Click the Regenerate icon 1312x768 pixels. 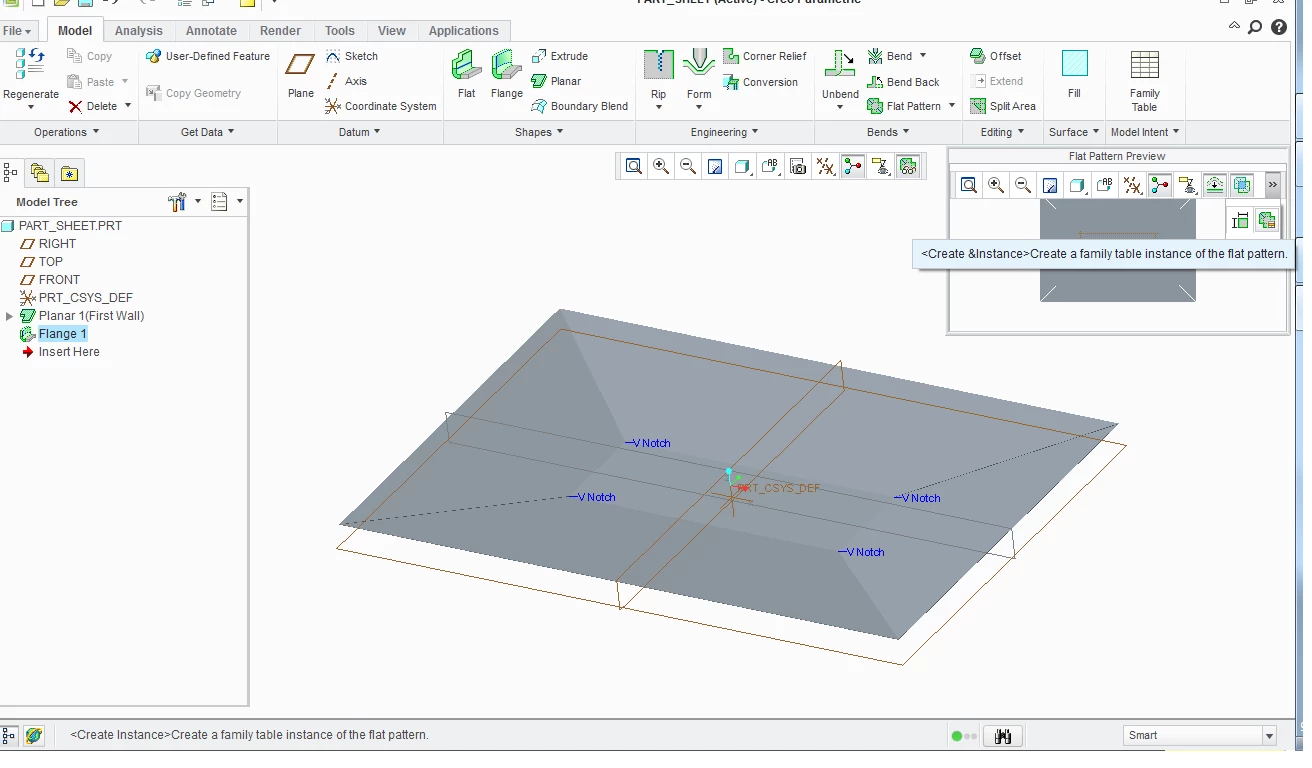[x=30, y=64]
